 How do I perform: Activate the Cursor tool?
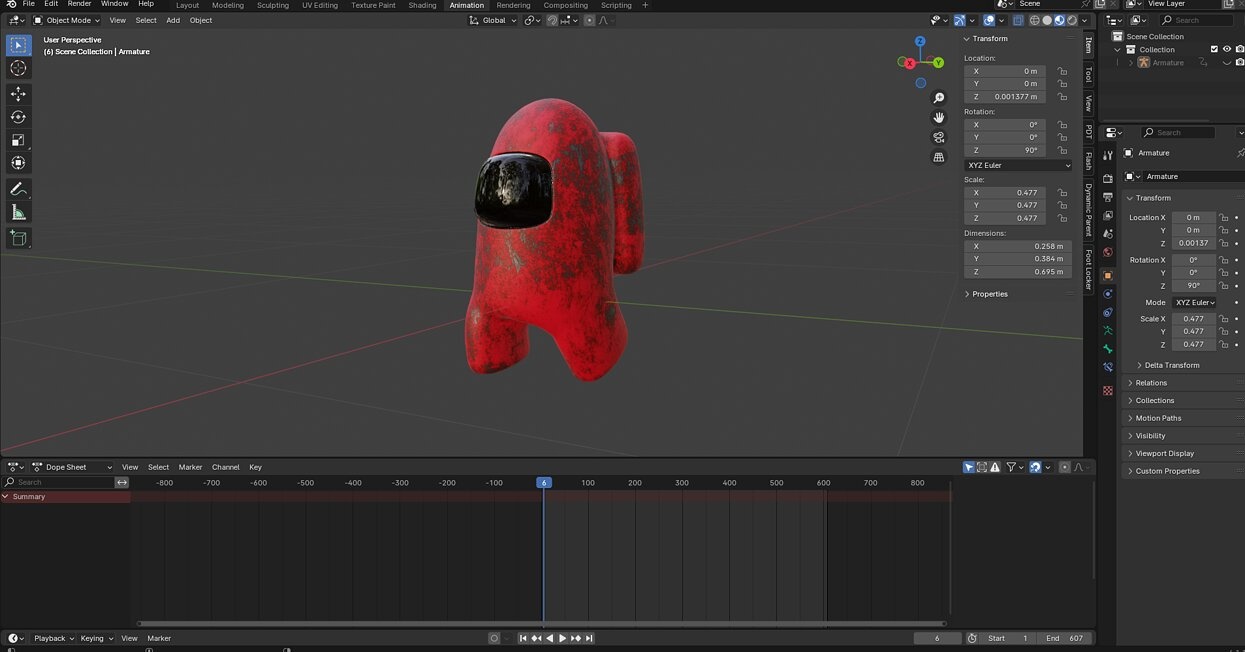pyautogui.click(x=18, y=68)
